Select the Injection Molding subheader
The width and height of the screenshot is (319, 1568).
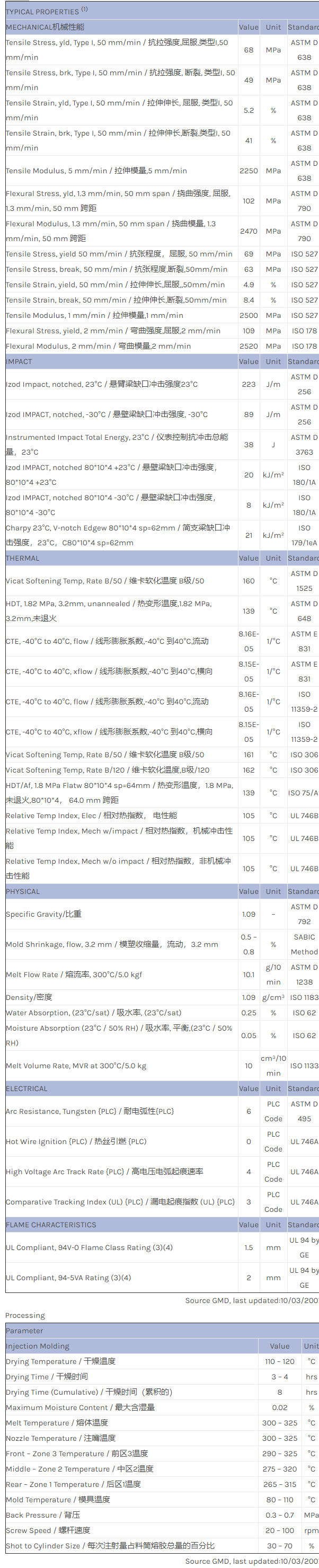[x=37, y=1346]
